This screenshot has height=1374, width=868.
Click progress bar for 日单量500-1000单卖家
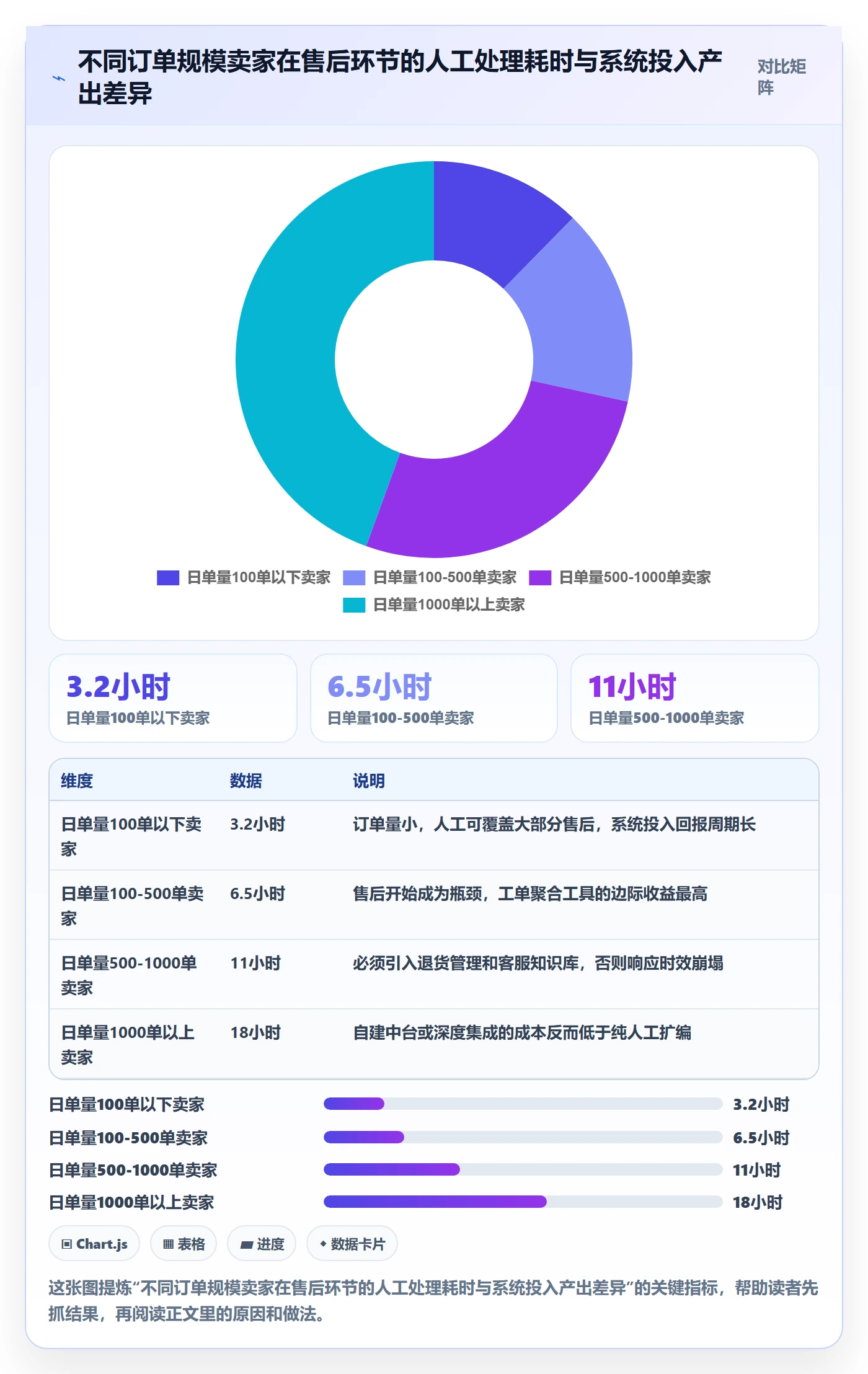(523, 1169)
